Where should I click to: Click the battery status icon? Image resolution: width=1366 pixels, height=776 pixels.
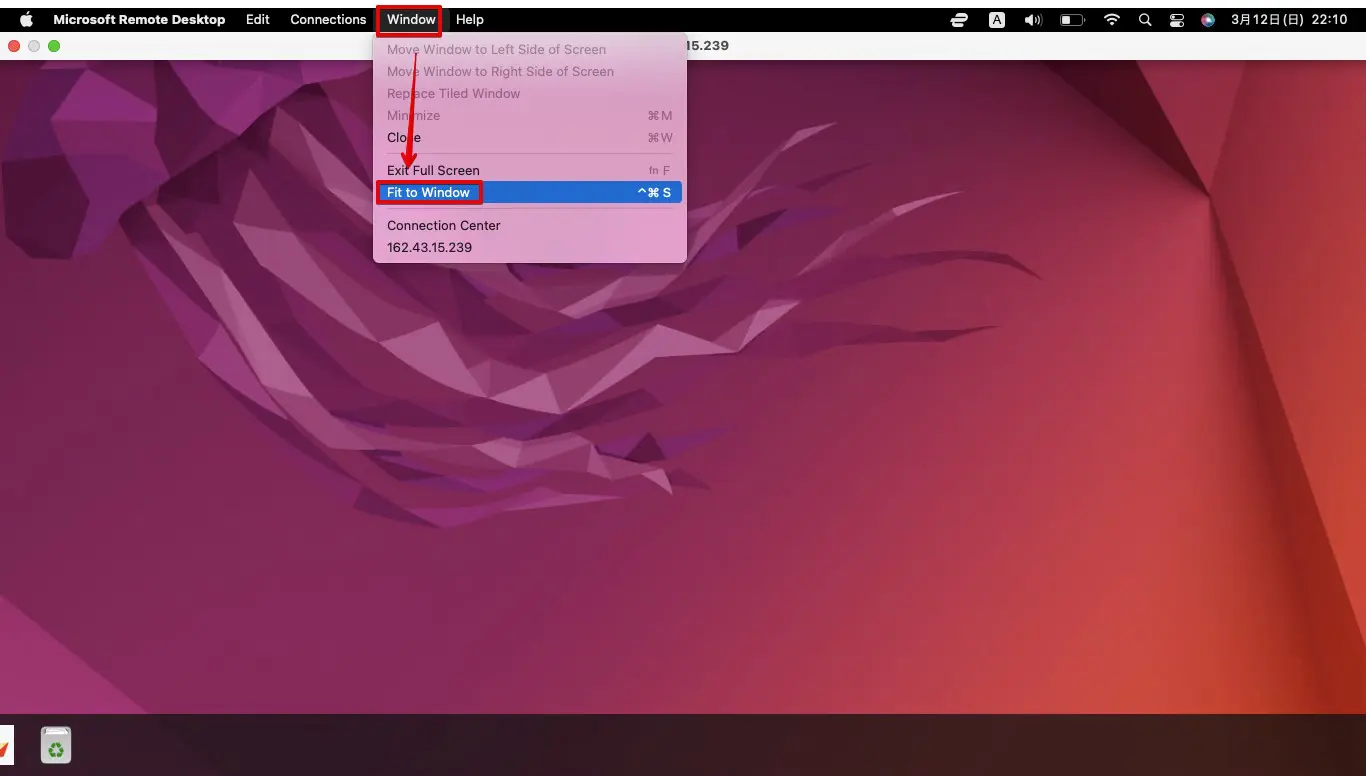point(1072,19)
